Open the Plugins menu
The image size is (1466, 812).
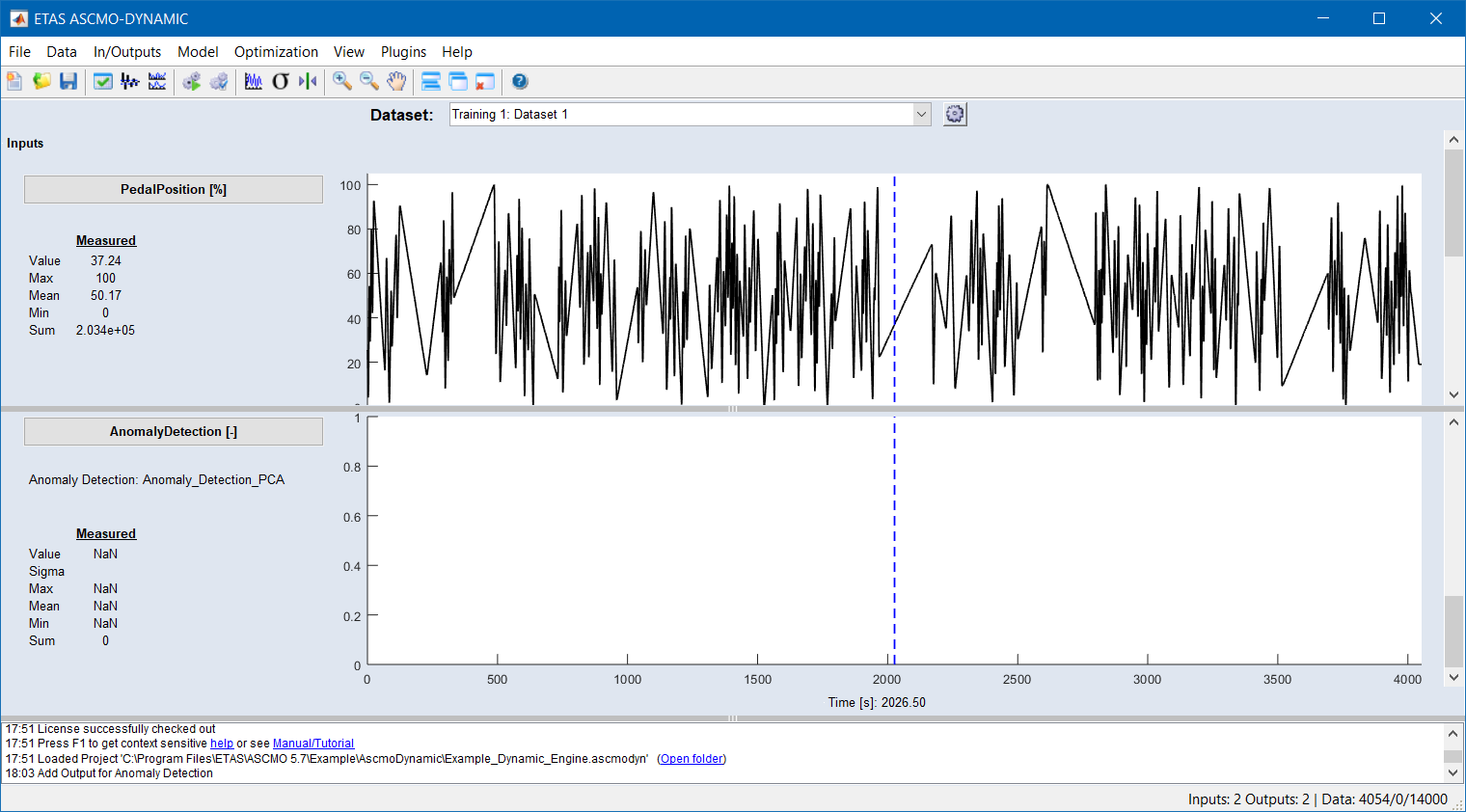403,52
